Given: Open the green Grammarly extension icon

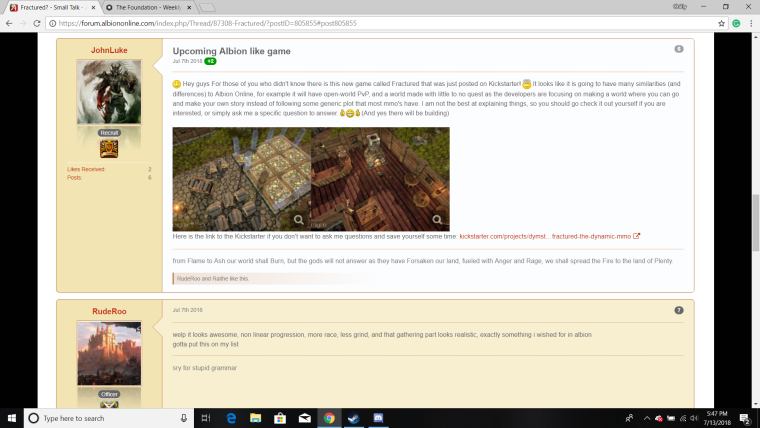Looking at the screenshot, I should [736, 23].
